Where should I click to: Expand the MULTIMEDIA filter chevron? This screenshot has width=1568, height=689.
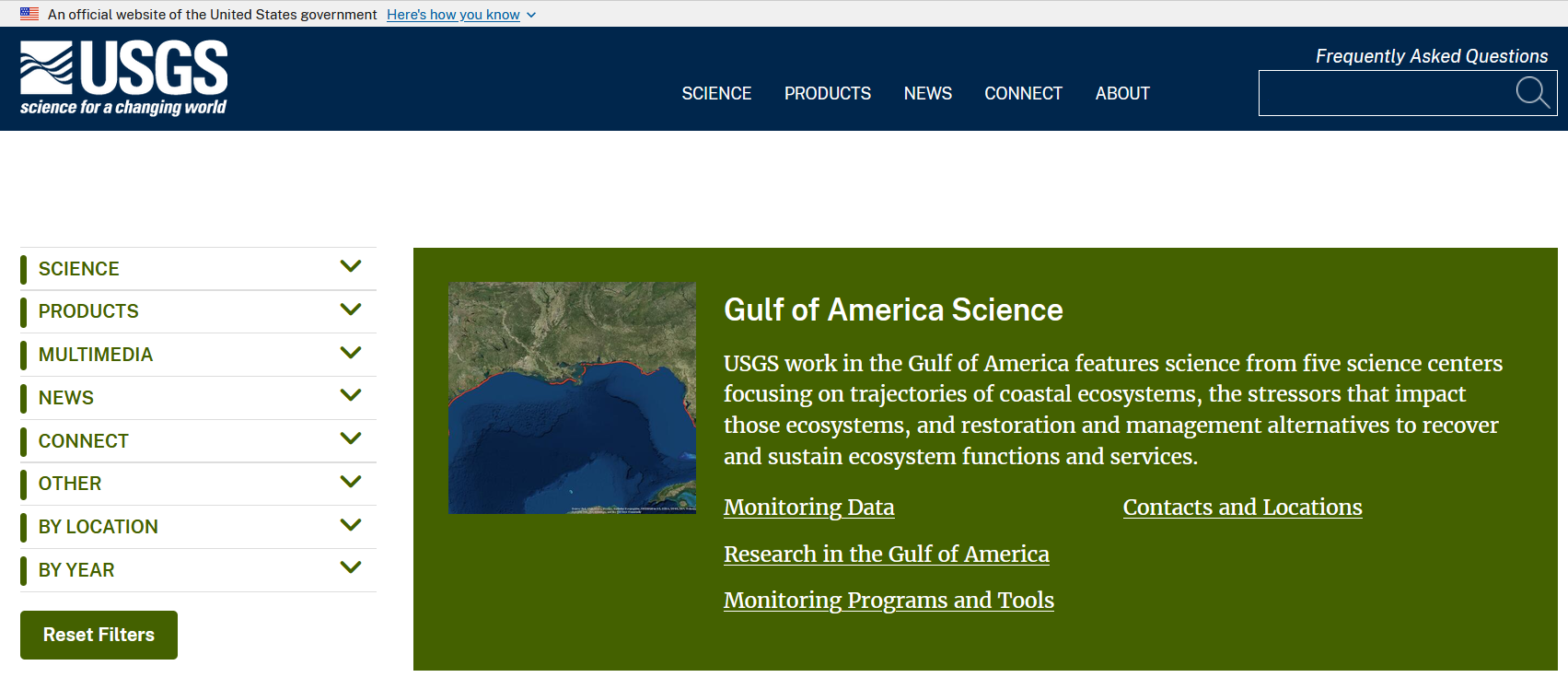coord(351,353)
